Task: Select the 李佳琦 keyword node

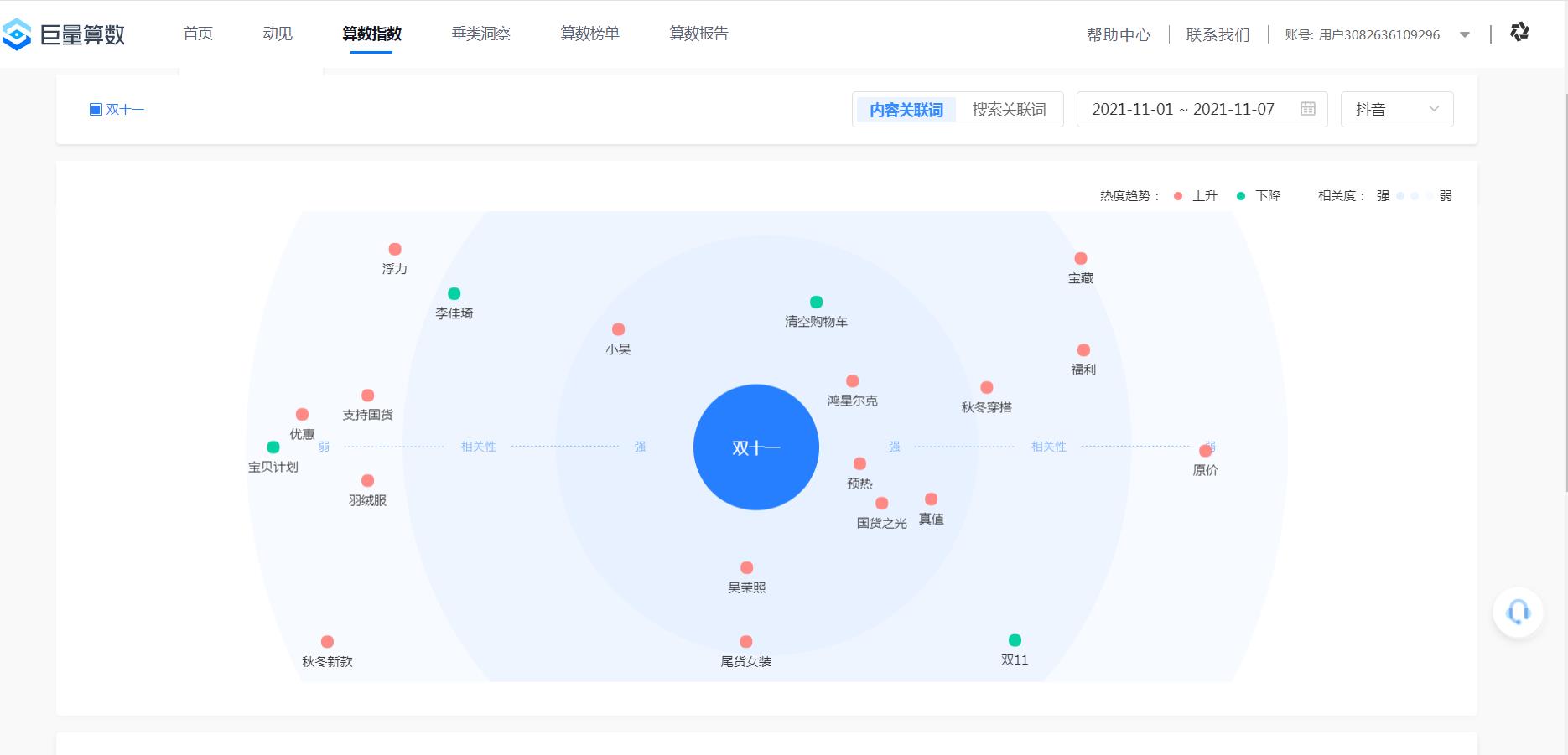Action: click(454, 294)
